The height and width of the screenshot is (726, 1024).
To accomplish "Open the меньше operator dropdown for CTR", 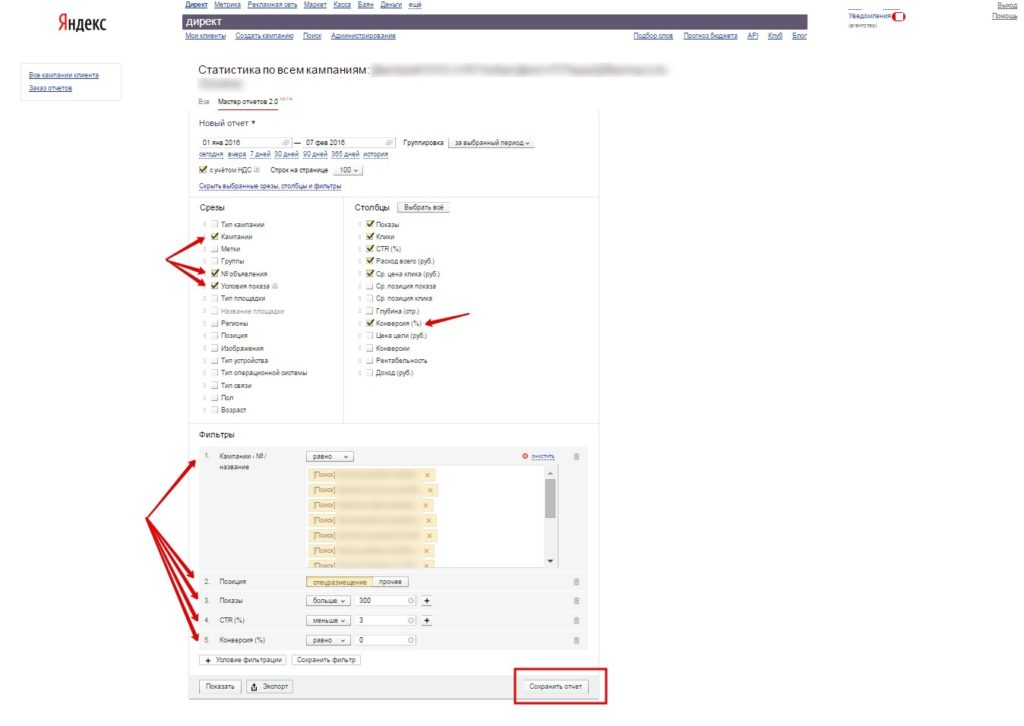I will coord(328,620).
